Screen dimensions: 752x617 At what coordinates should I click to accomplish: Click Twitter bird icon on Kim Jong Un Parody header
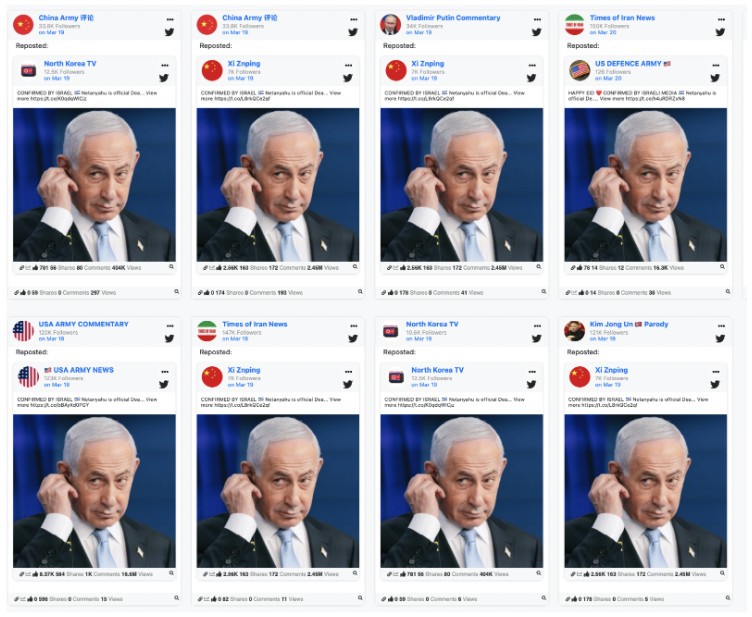(720, 338)
